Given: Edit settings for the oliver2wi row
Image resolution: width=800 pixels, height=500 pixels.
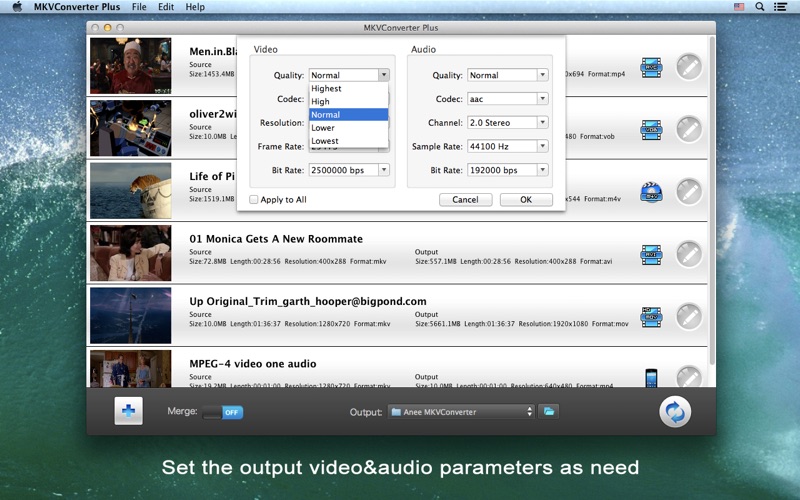Looking at the screenshot, I should click(689, 130).
